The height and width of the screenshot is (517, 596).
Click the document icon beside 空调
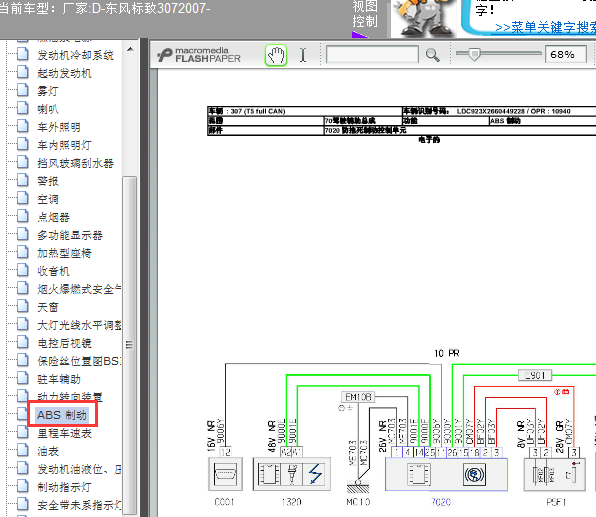pos(23,198)
